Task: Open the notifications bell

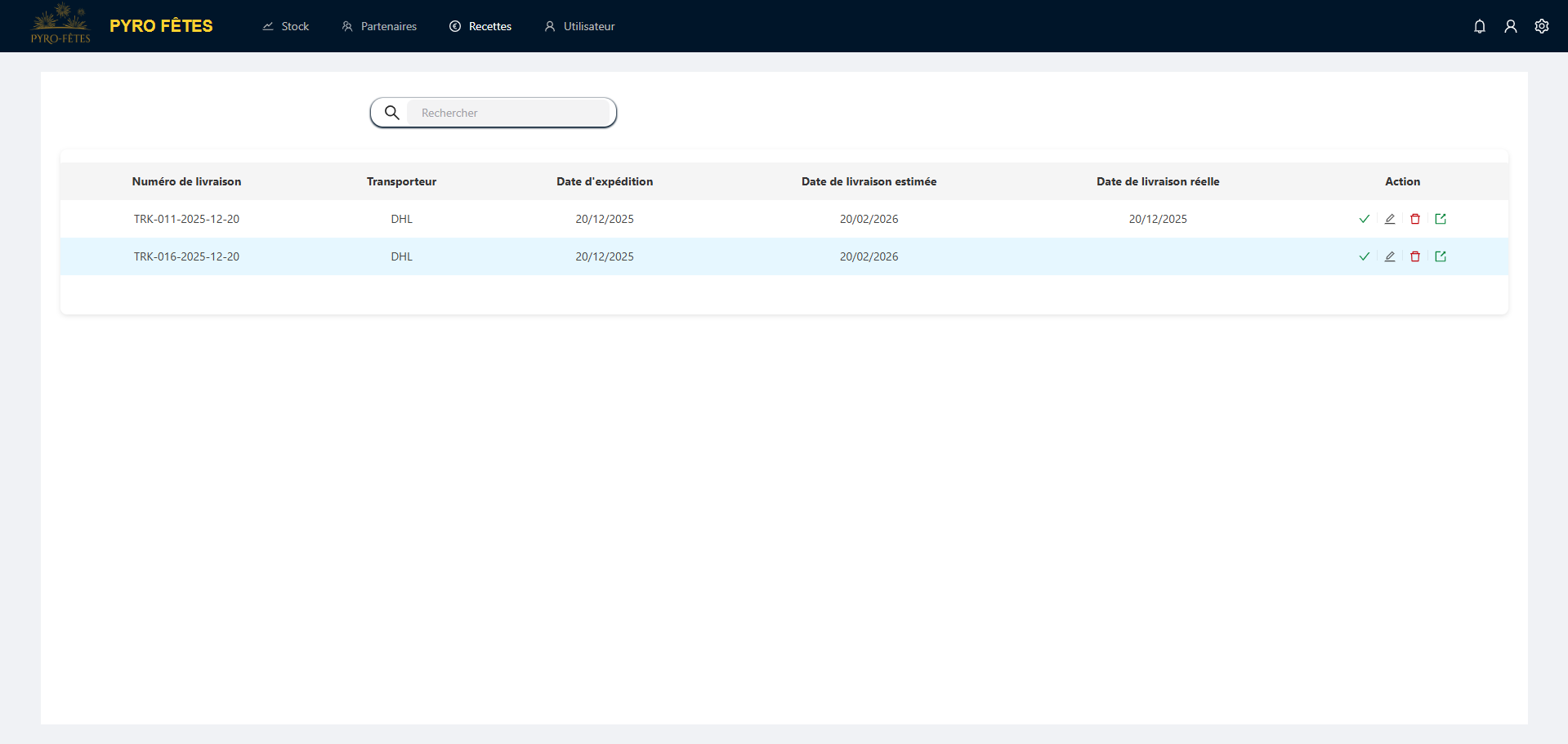Action: point(1479,26)
